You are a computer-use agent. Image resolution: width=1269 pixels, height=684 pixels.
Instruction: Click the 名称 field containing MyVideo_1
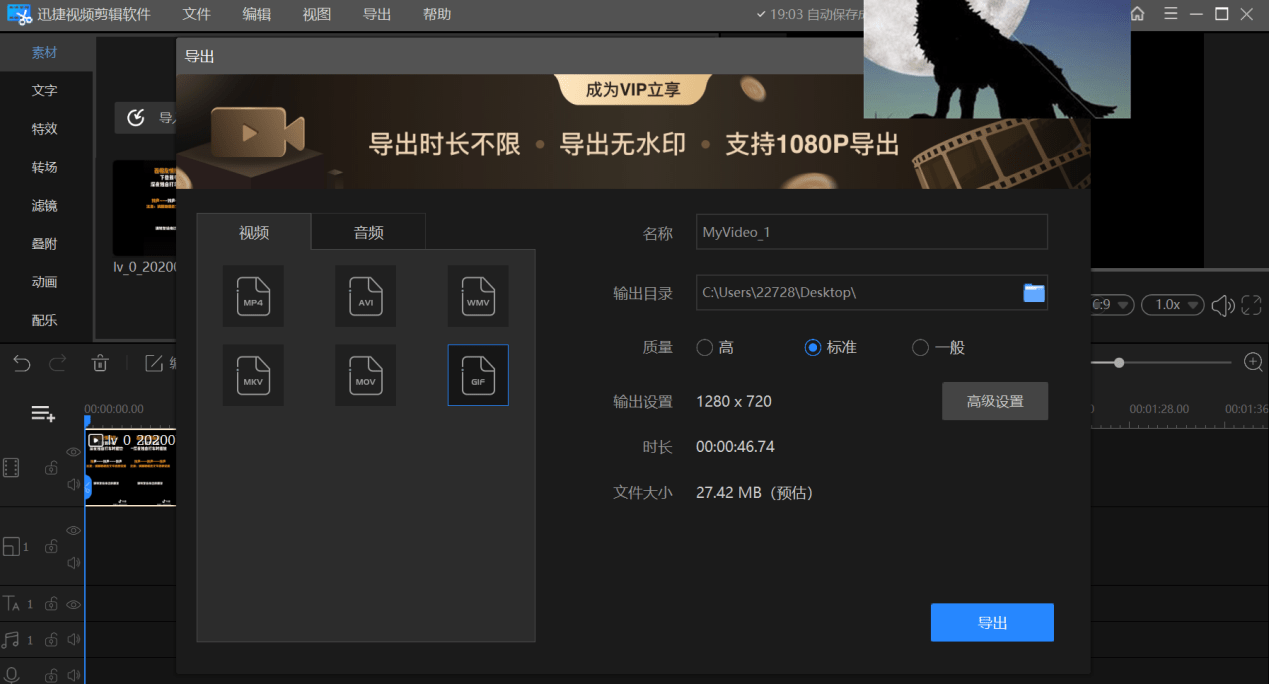871,232
